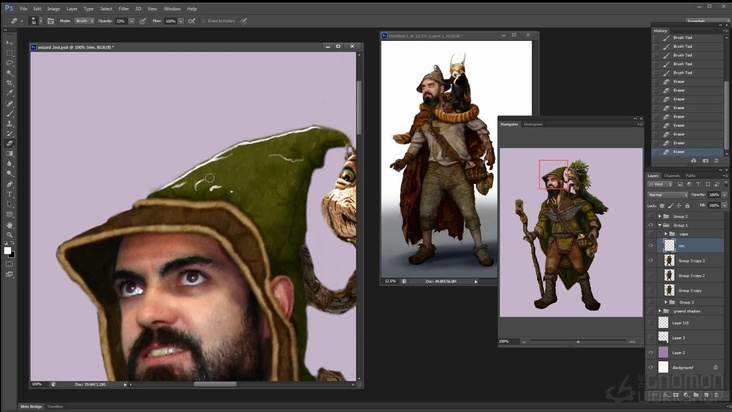Toggle tablet pressure for opacity icon

pyautogui.click(x=143, y=21)
